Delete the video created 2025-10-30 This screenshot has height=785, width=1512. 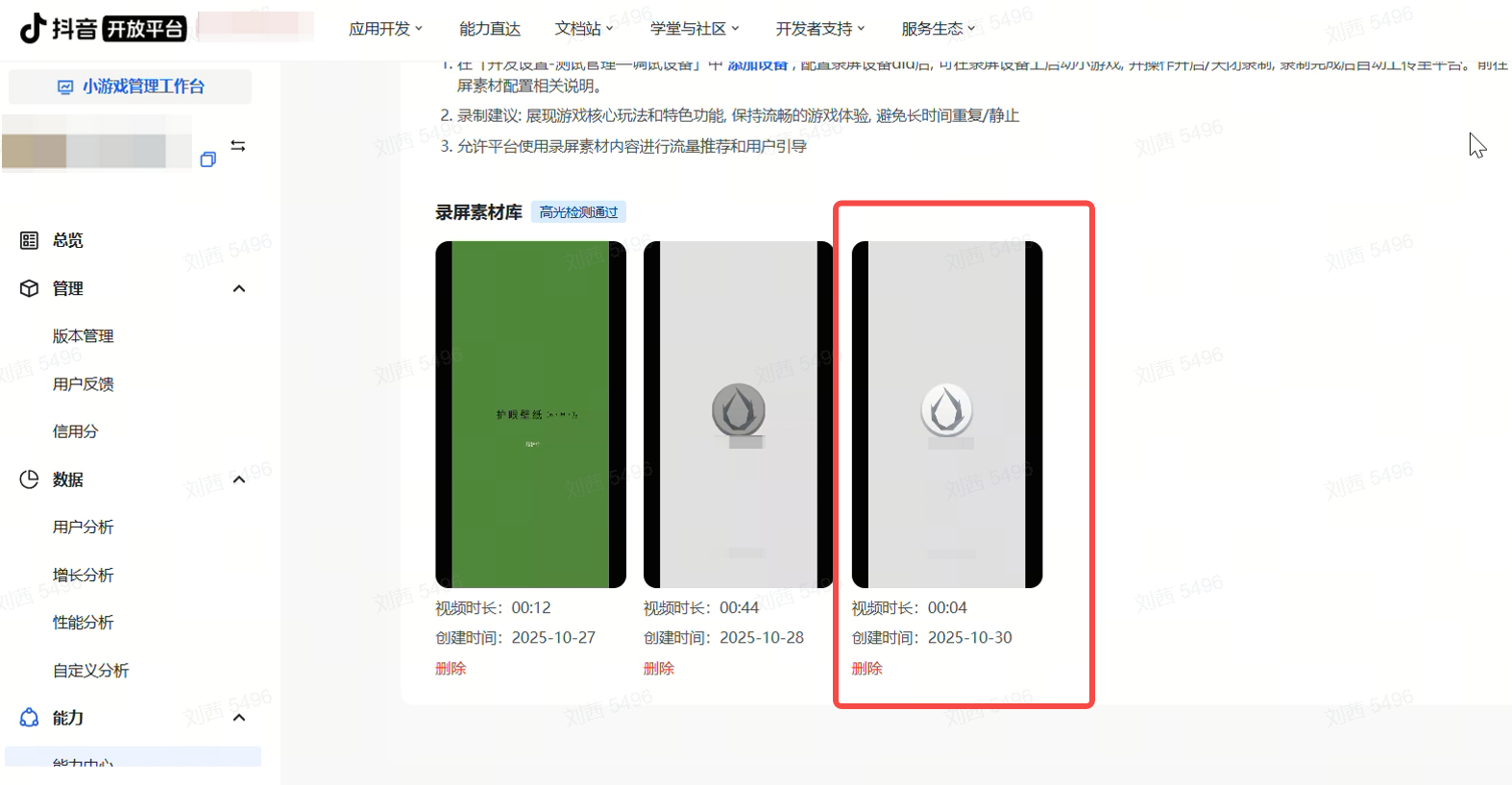pos(866,669)
